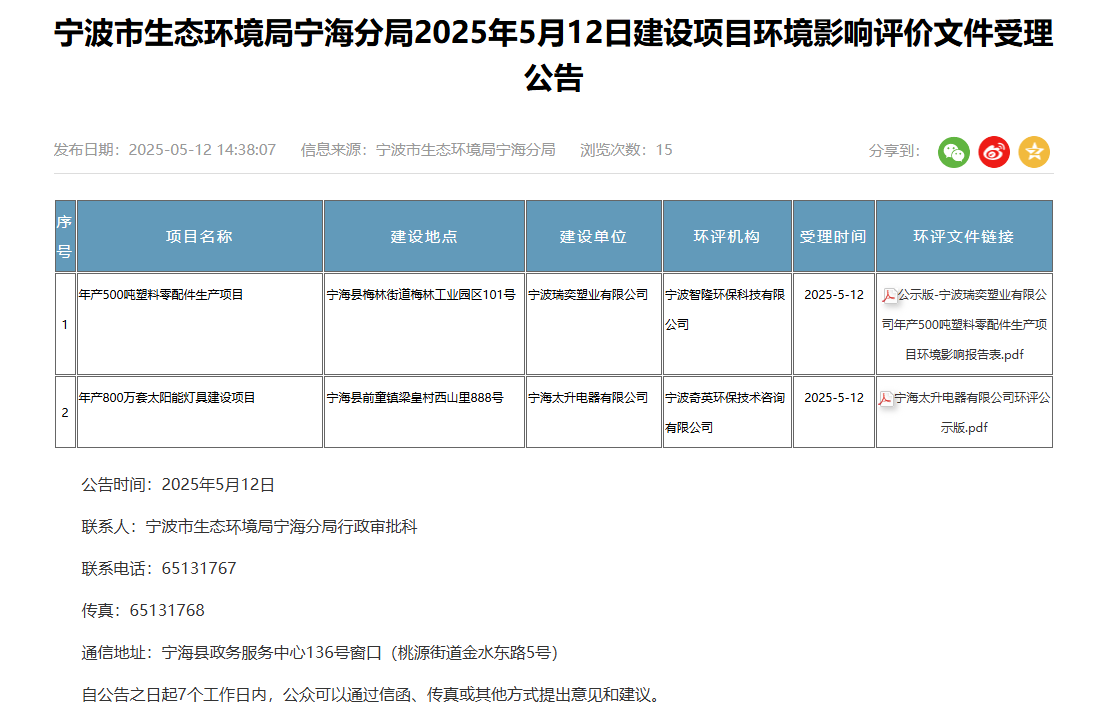Select 年产800万套太阳能灯具建设项目 cell
1120x726 pixels.
pyautogui.click(x=199, y=412)
